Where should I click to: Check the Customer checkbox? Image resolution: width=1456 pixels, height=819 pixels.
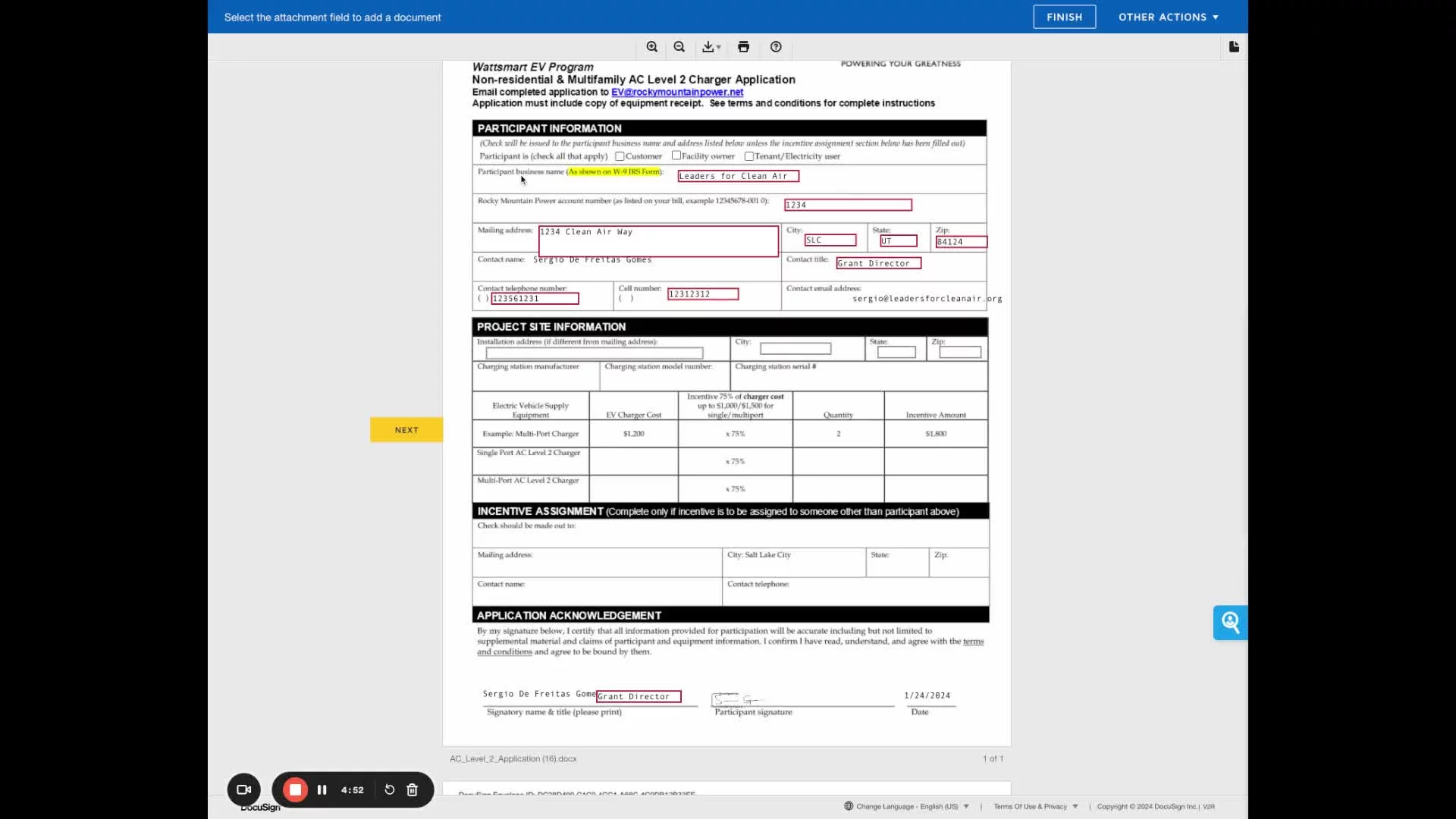coord(620,156)
